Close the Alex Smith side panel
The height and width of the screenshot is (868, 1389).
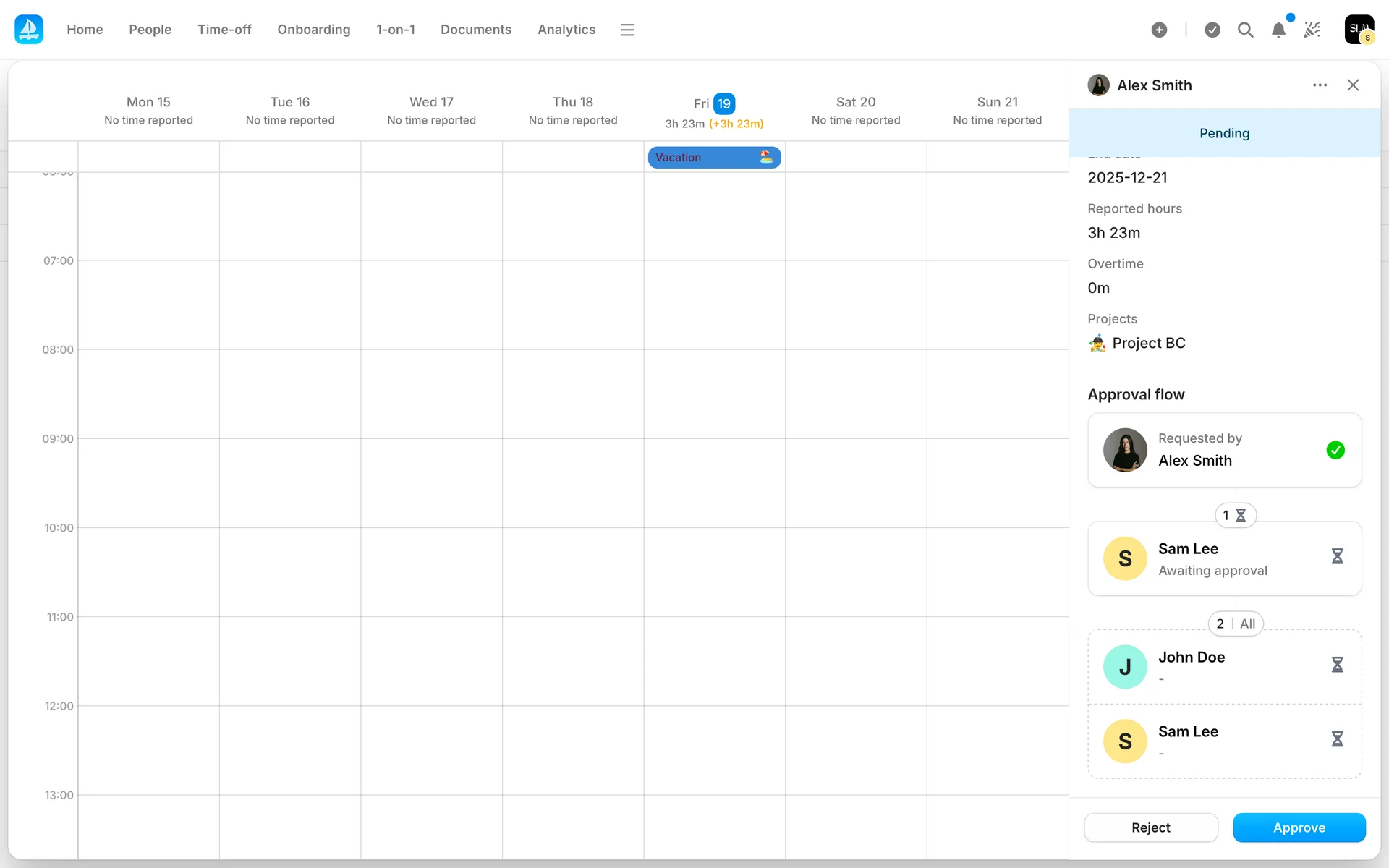pyautogui.click(x=1353, y=85)
